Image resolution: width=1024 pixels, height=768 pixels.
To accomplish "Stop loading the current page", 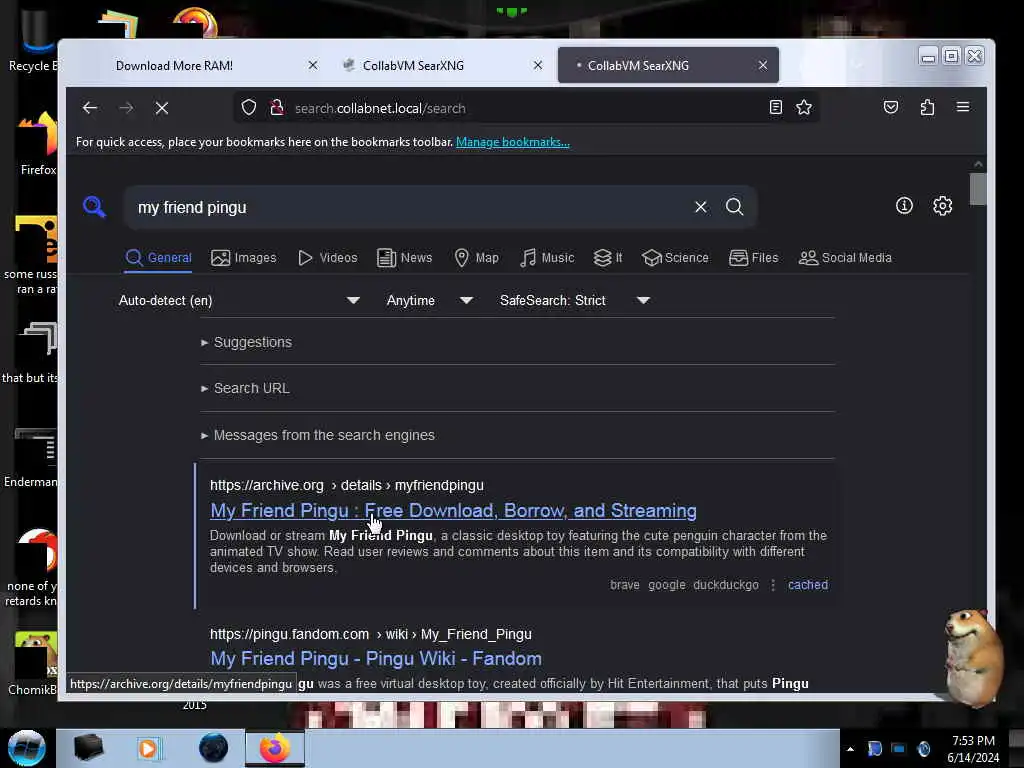I will click(162, 108).
